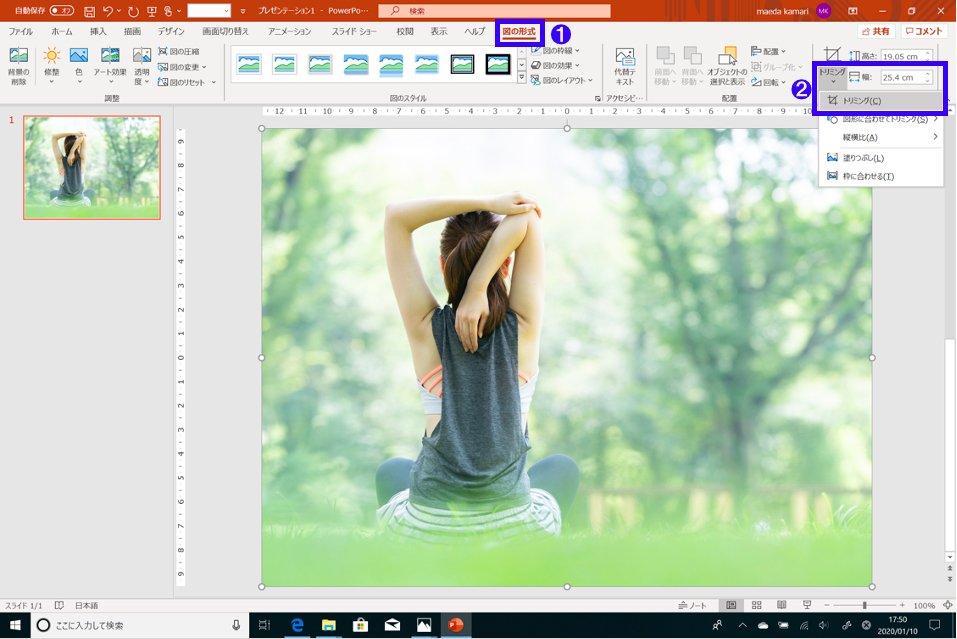Open the quick access font combo box
Viewport: 957px width, 639px height.
[209, 11]
